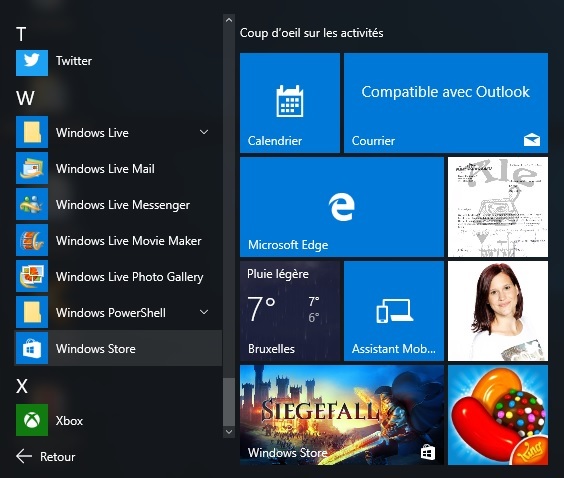Expand the Windows Live folder chevron
564x478 pixels.
[x=204, y=132]
